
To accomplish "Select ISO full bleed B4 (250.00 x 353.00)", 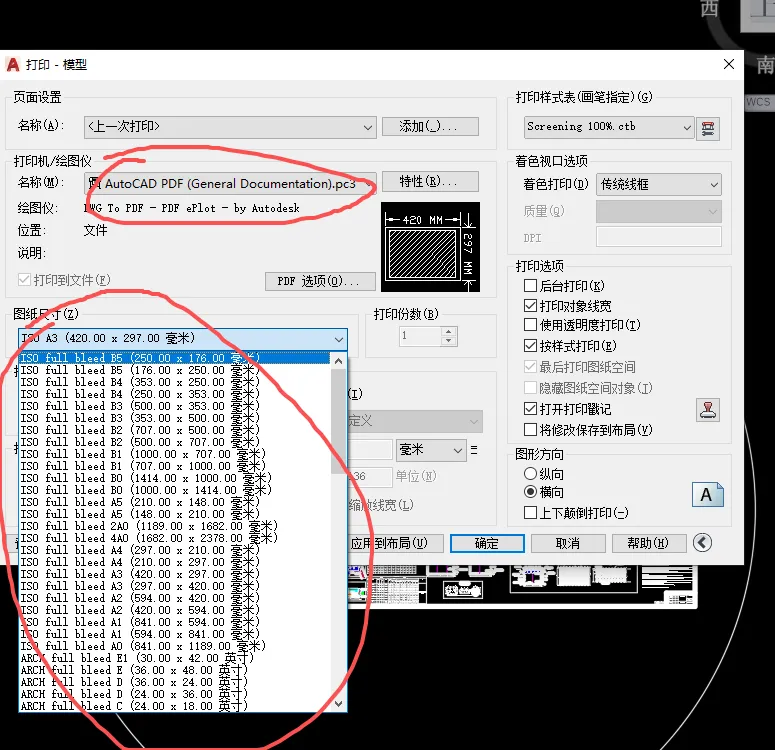I will pyautogui.click(x=174, y=394).
